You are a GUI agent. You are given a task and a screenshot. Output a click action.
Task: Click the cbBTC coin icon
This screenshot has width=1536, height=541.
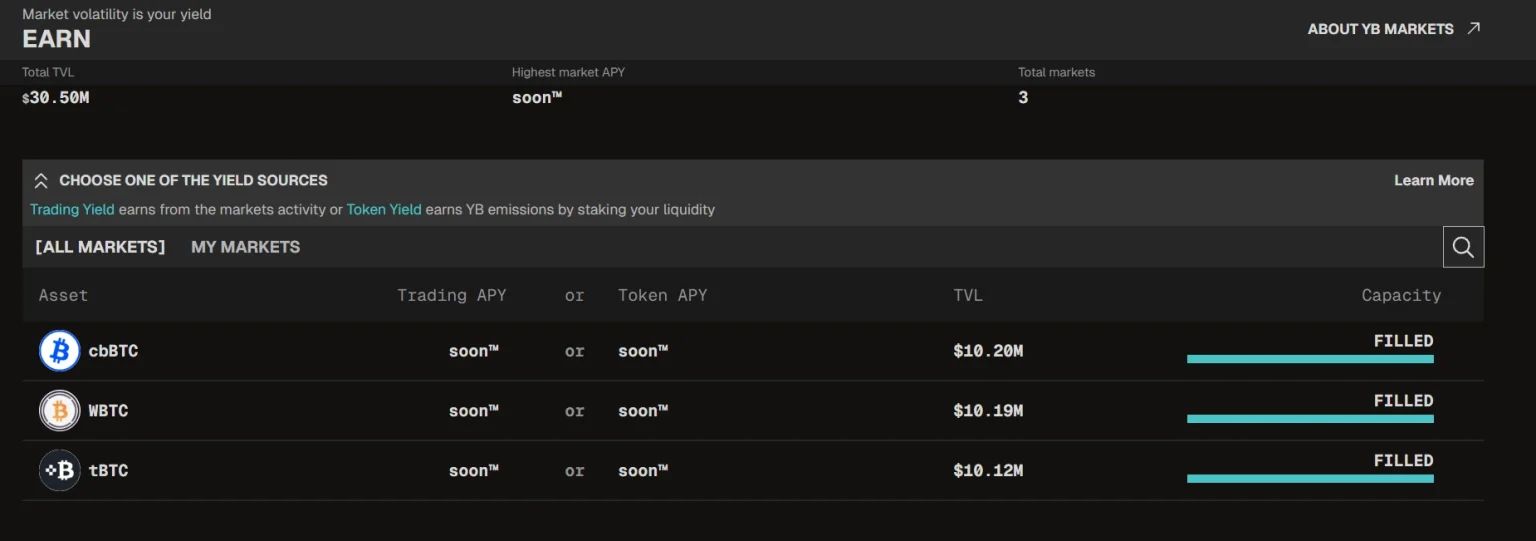coord(59,351)
